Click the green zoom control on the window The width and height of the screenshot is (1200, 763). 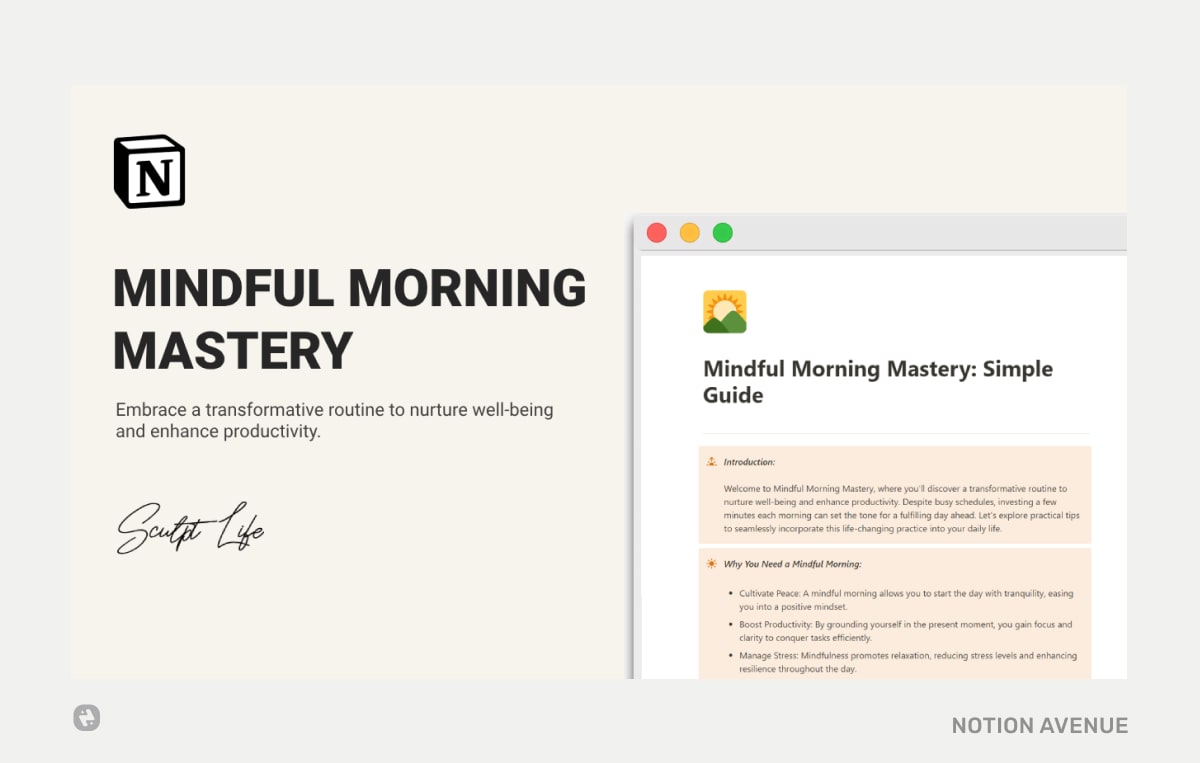coord(722,232)
